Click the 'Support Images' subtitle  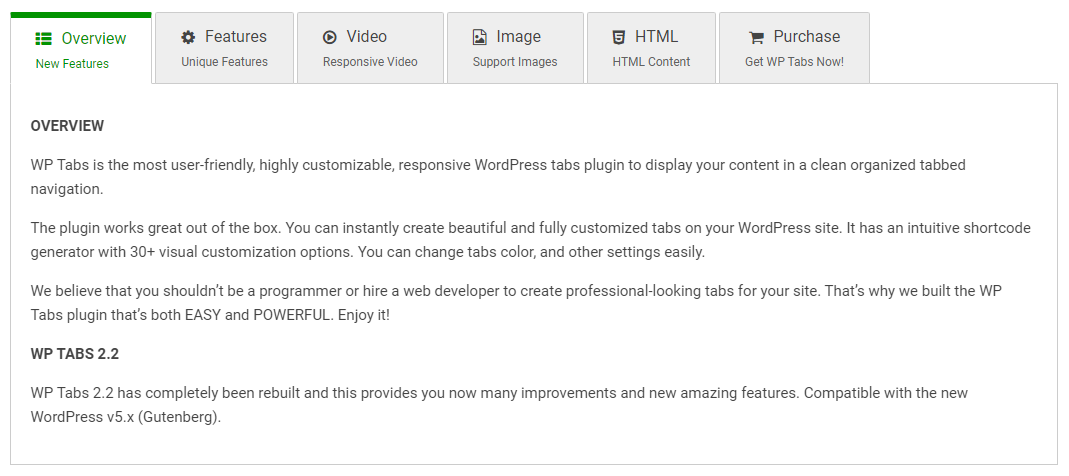[515, 62]
